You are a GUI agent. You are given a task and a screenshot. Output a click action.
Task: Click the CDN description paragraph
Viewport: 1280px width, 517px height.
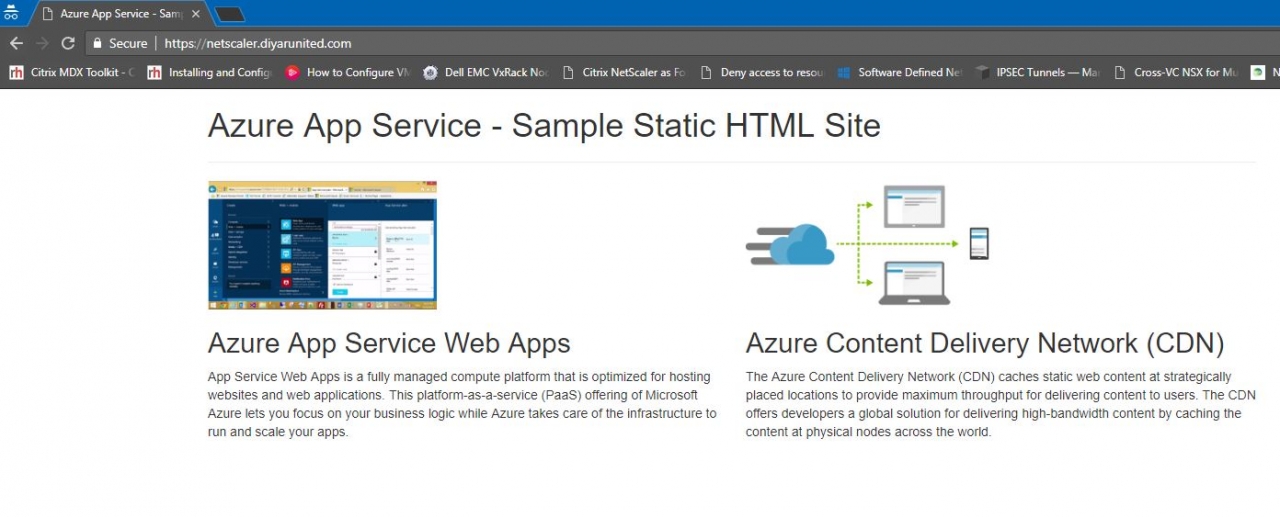[1001, 404]
